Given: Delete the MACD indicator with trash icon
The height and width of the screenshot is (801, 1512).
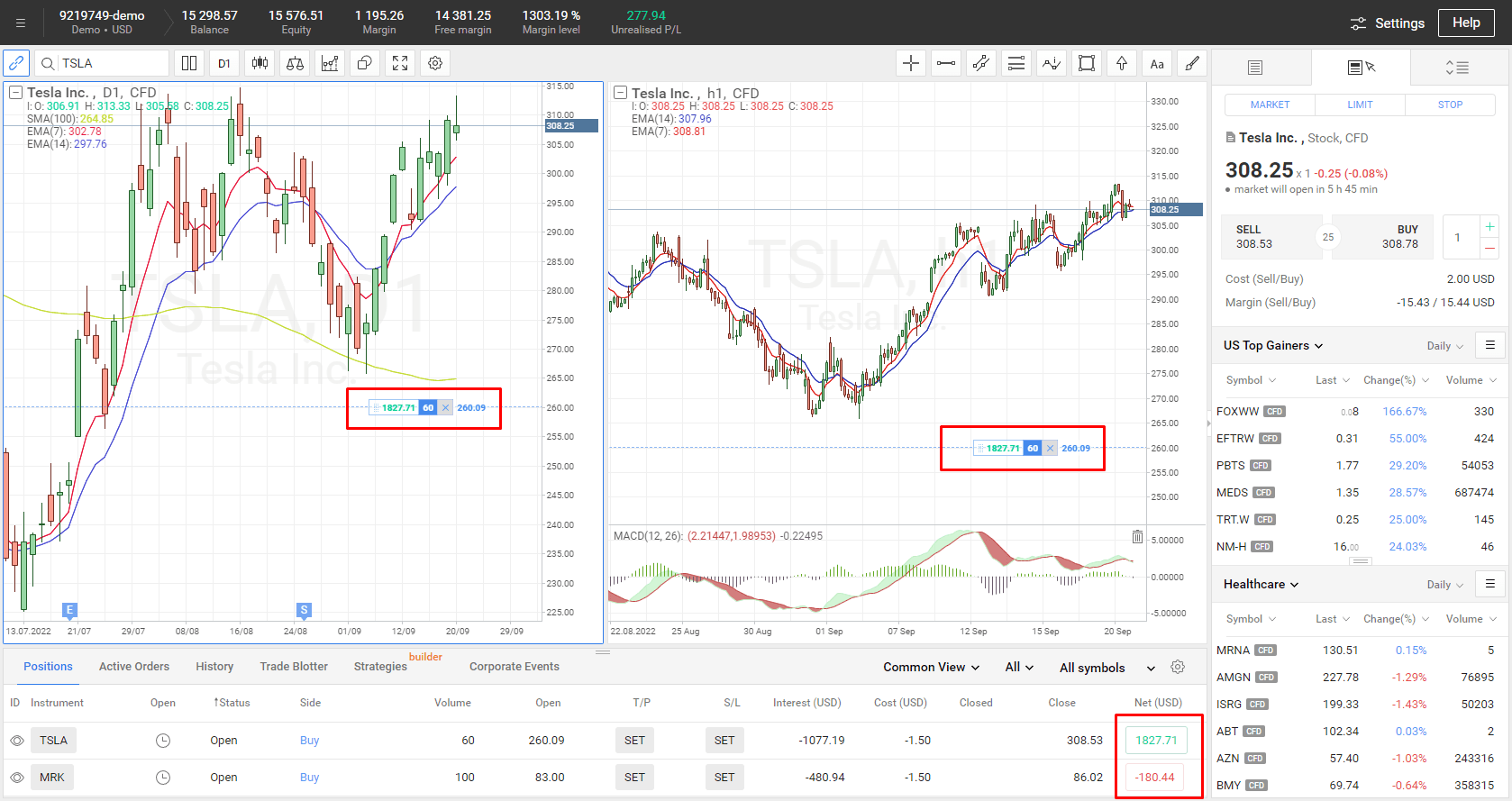Looking at the screenshot, I should pos(1137,537).
